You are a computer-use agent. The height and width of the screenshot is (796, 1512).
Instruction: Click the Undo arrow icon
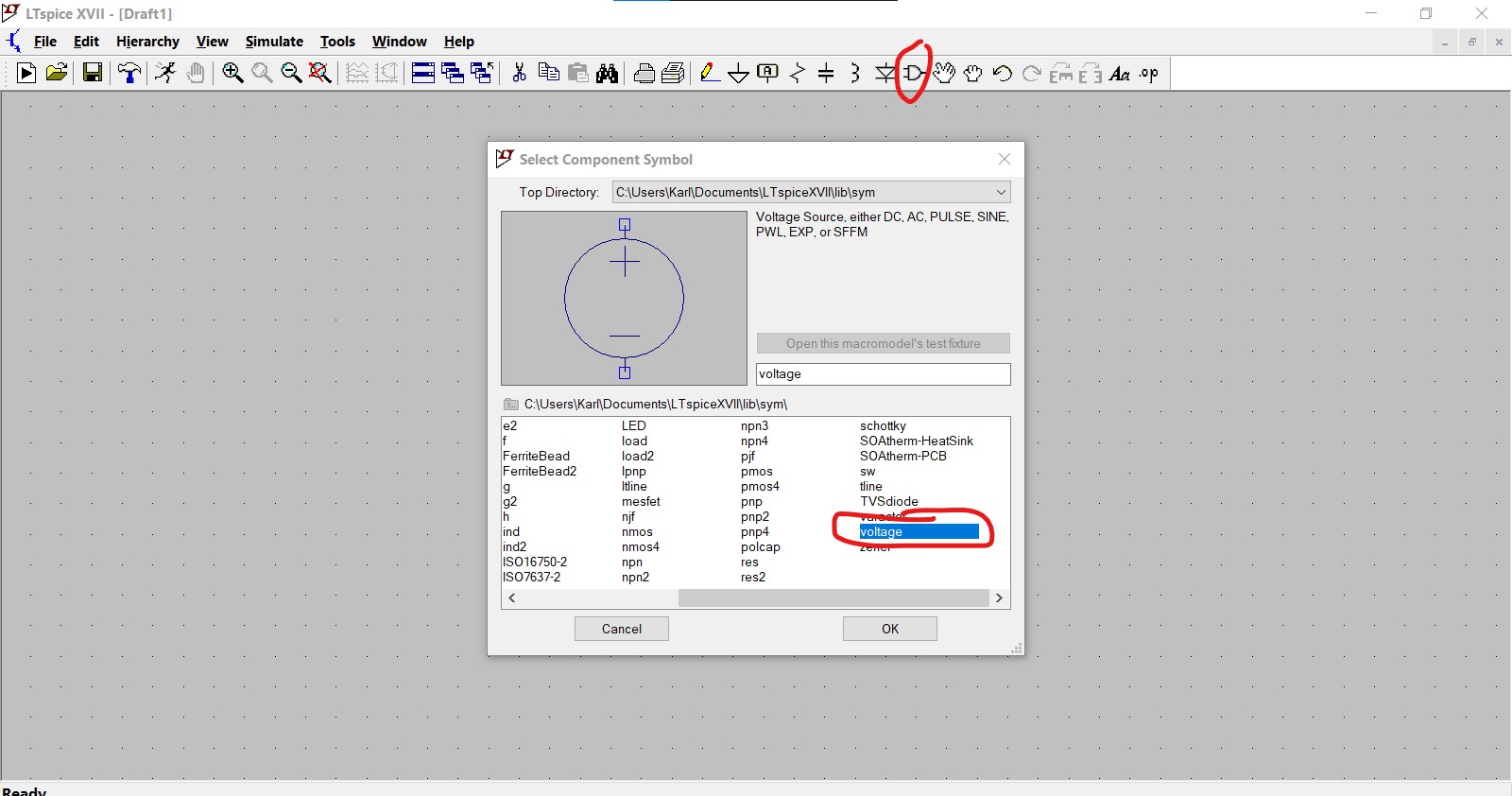1003,73
